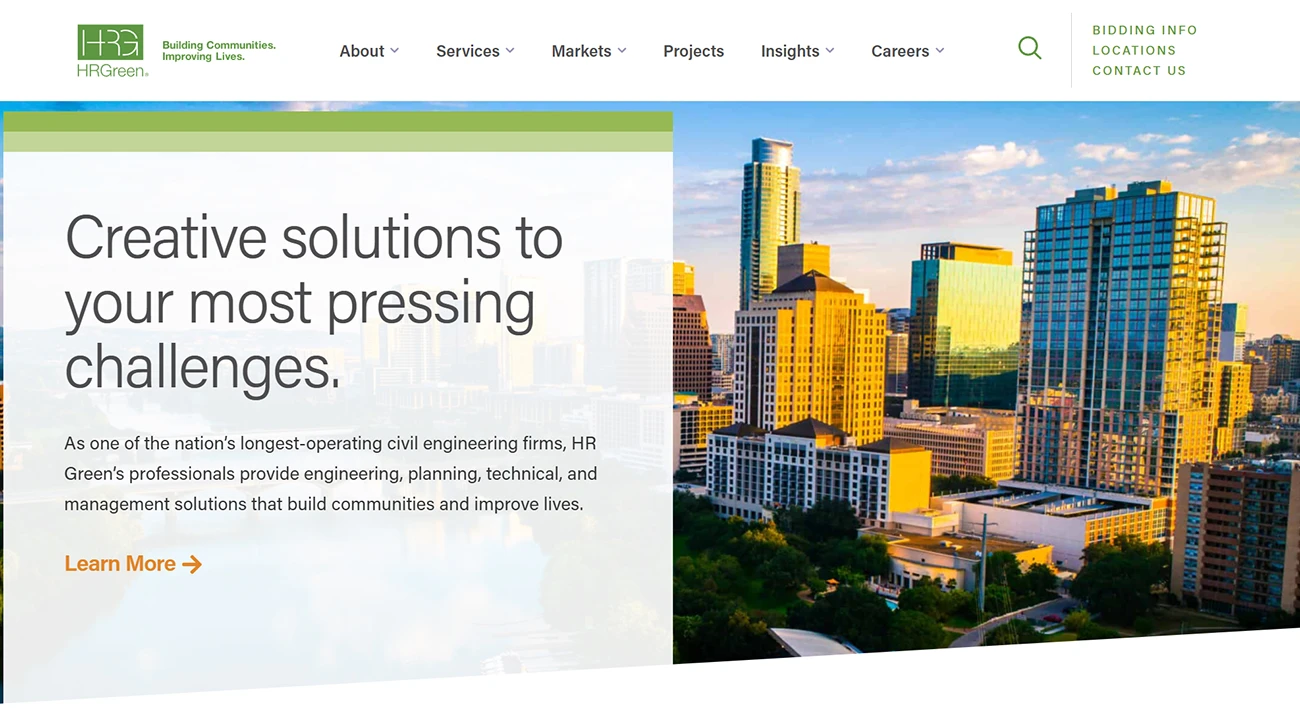The image size is (1300, 720).
Task: Open the Careers dropdown chevron
Action: (939, 50)
